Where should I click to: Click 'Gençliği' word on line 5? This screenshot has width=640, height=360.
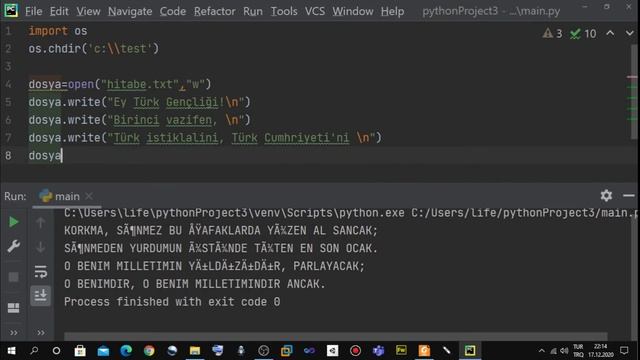tap(192, 102)
